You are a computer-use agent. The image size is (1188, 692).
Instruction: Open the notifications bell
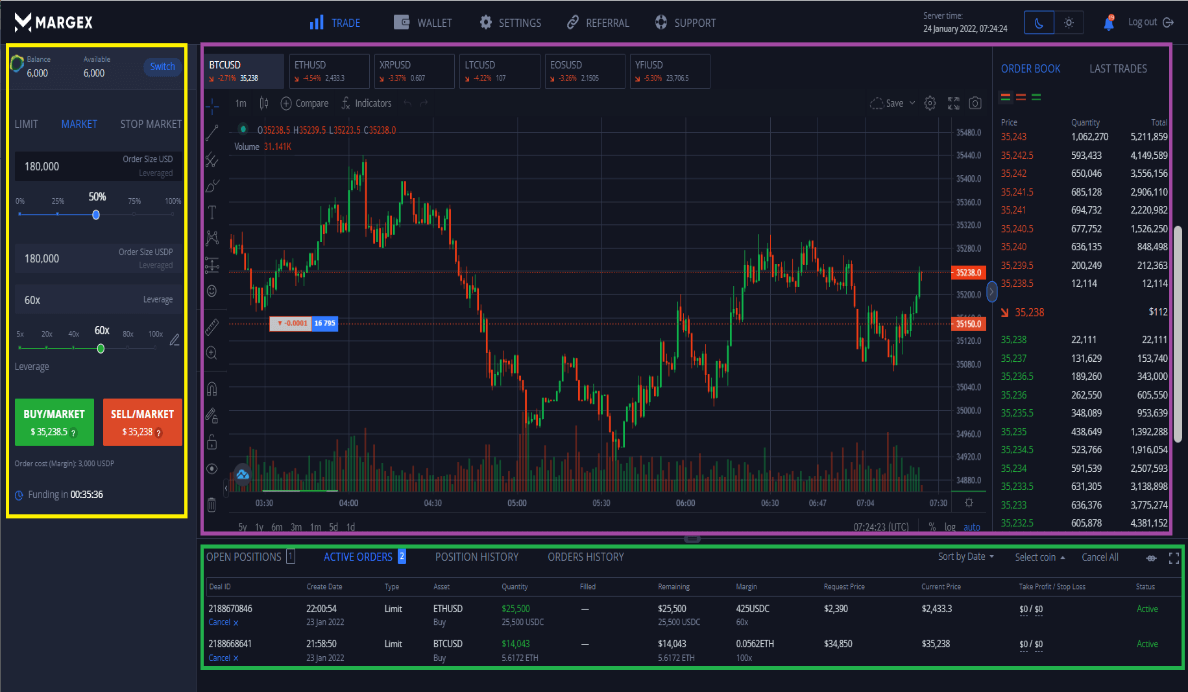(x=1108, y=22)
